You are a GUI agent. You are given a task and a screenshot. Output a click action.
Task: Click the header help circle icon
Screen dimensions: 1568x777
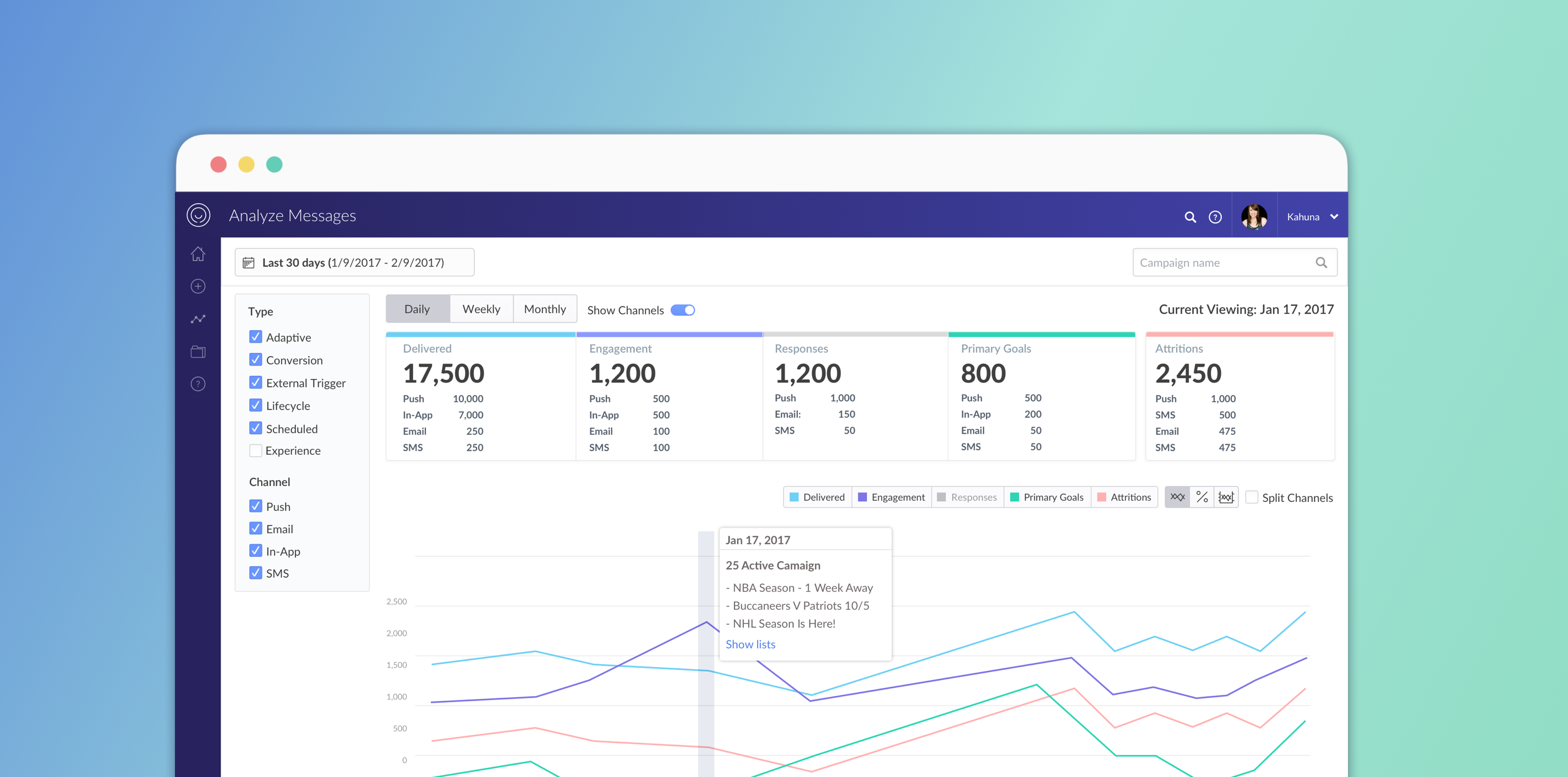(1215, 217)
